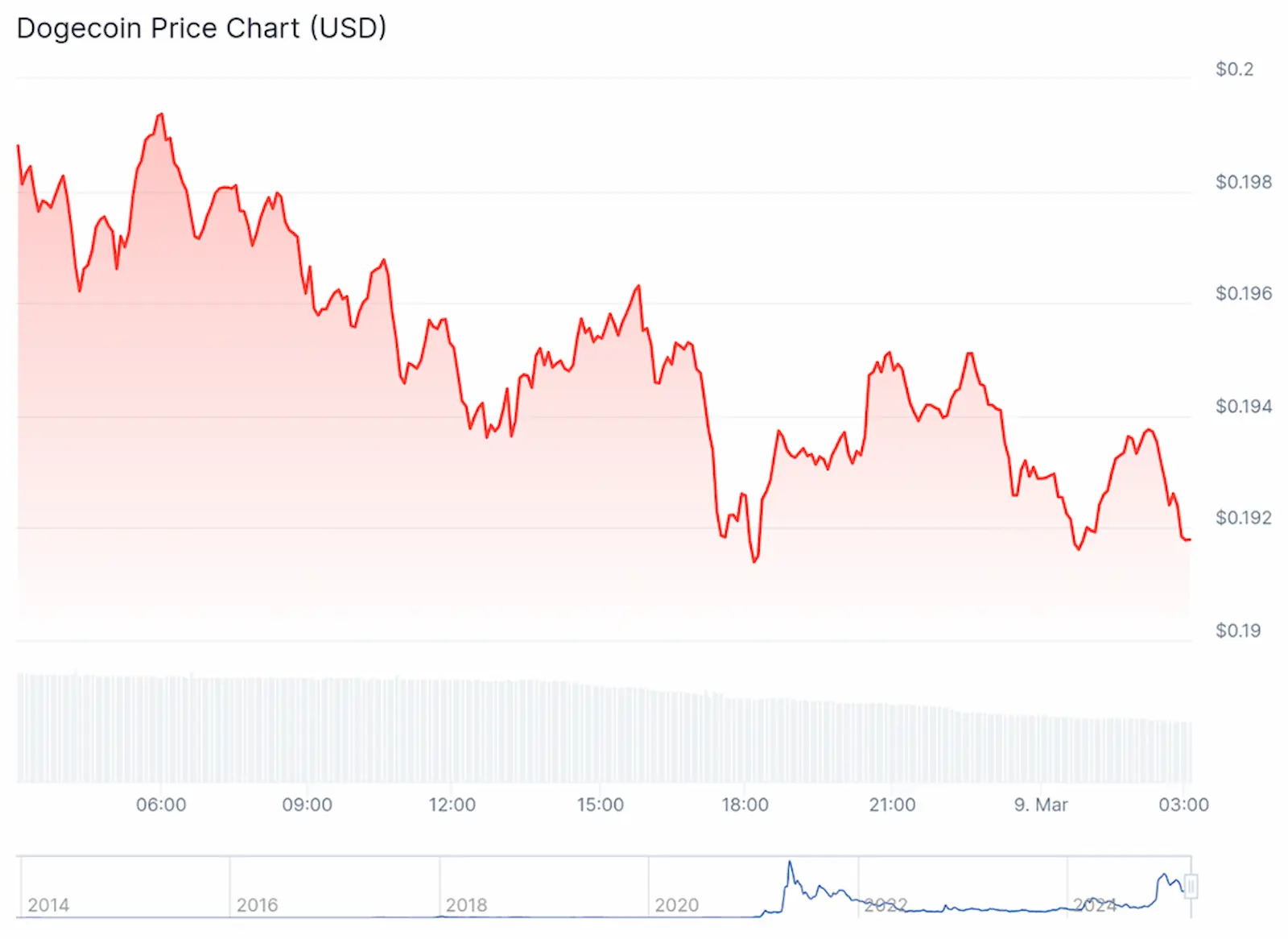Select the 2022 marker in the navigator
The height and width of the screenshot is (939, 1288).
(x=885, y=905)
